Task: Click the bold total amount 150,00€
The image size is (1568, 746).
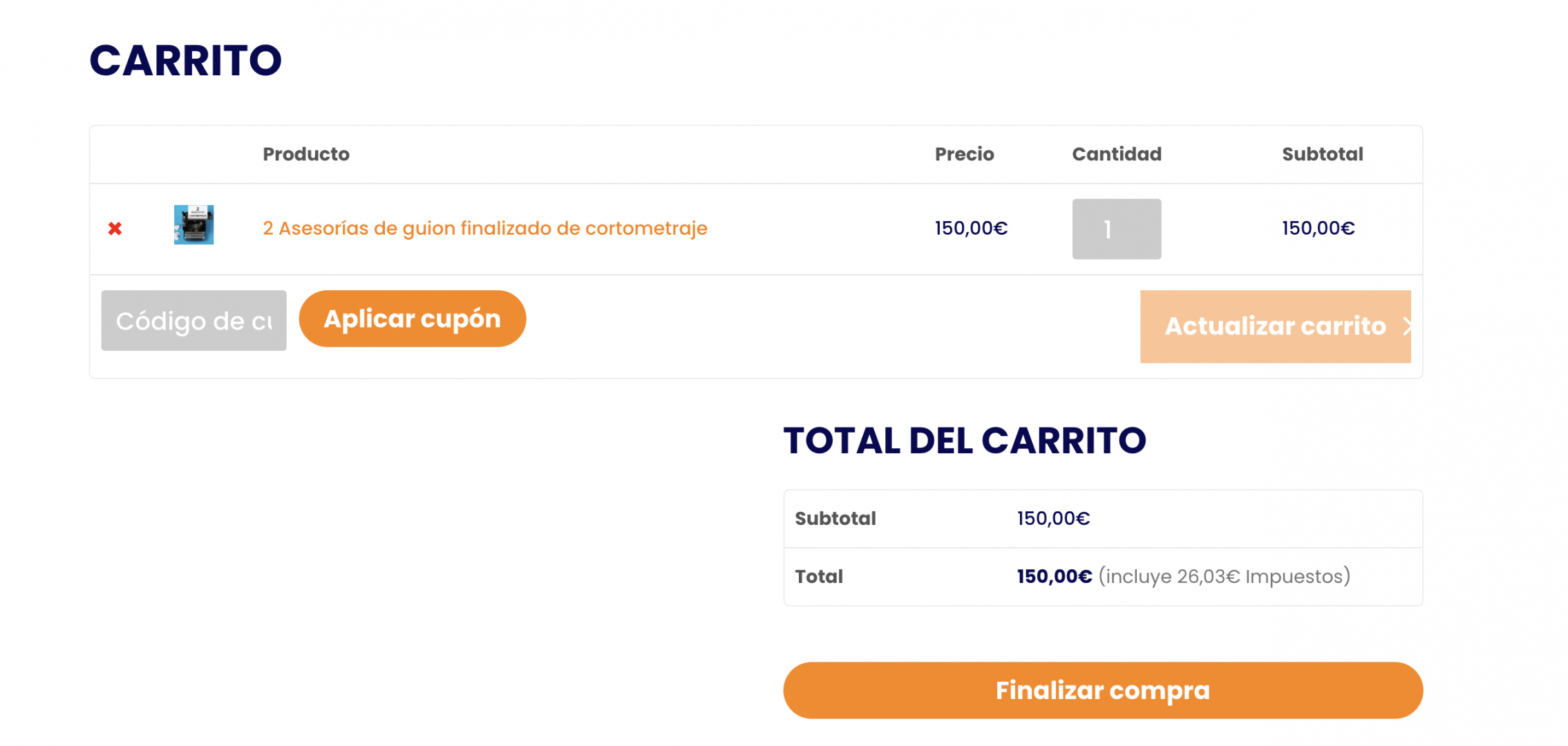Action: point(1054,576)
